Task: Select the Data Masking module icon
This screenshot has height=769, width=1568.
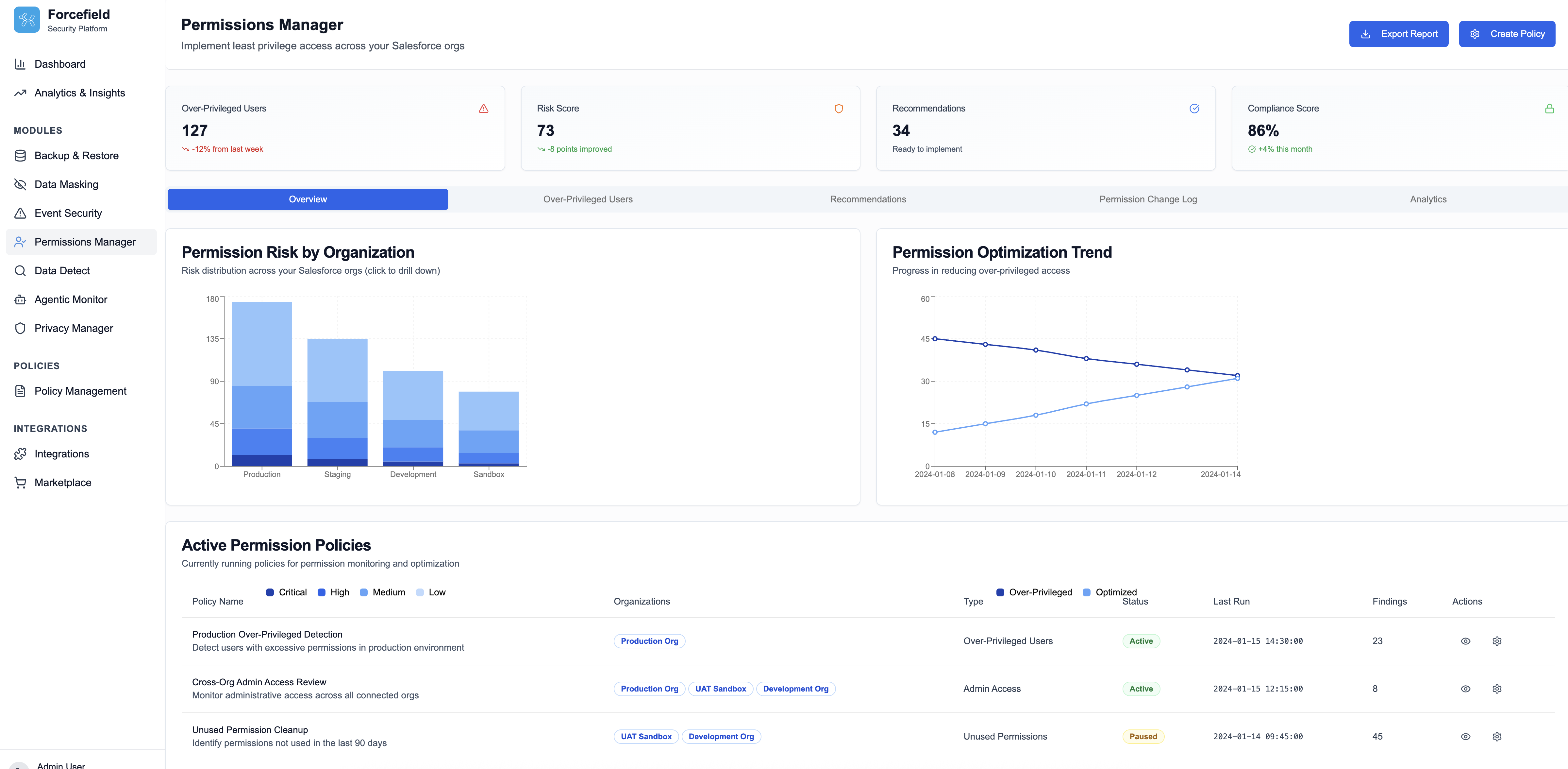Action: [x=20, y=184]
